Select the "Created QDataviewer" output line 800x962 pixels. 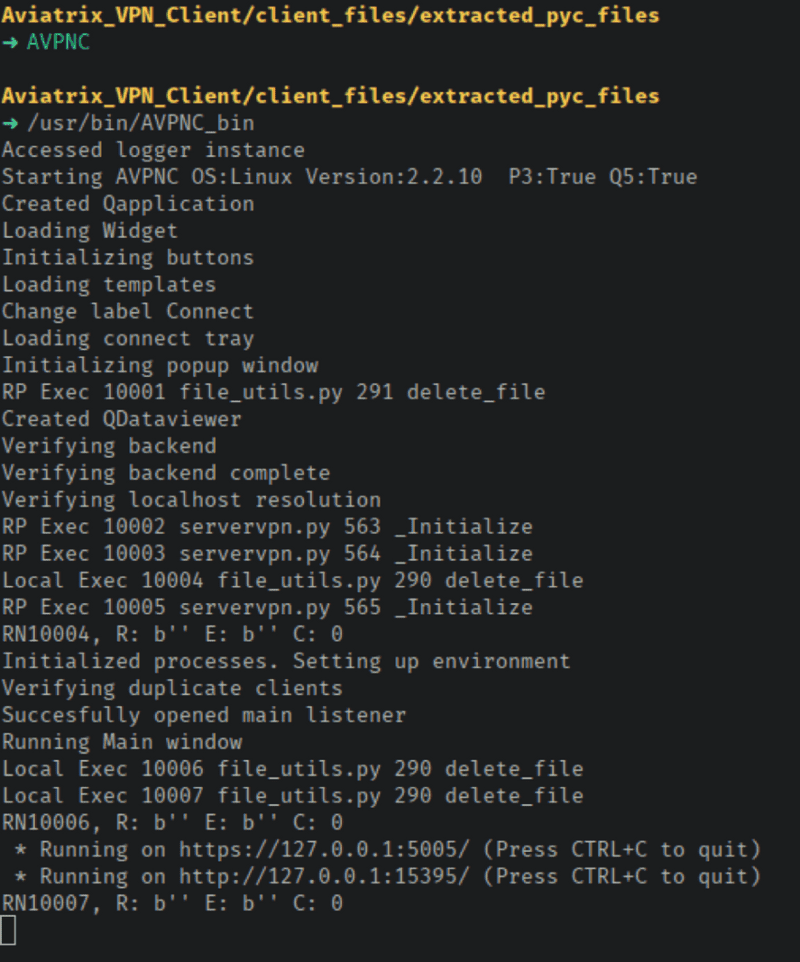point(121,419)
